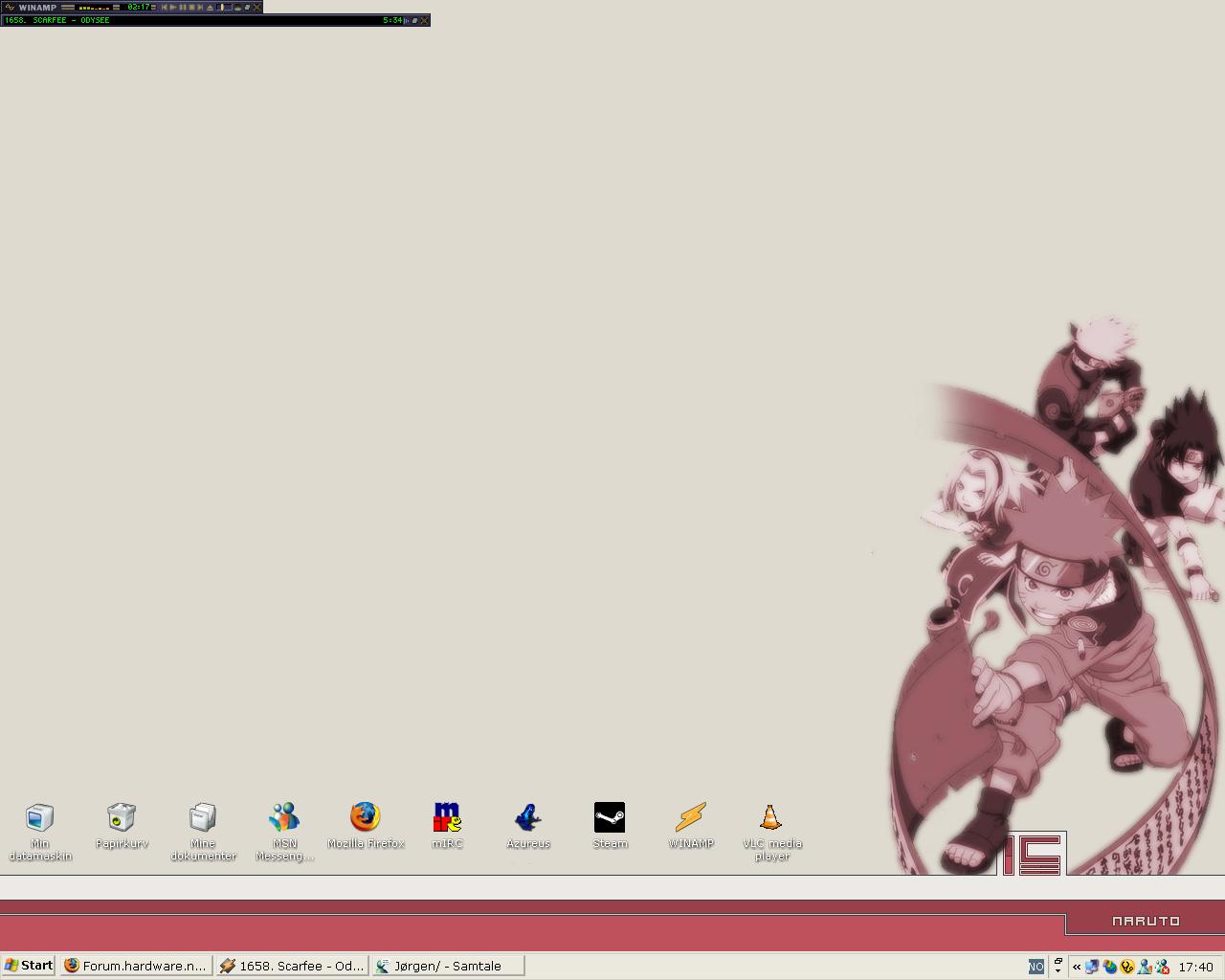Launch MSN Messenger from desktop
Image resolution: width=1225 pixels, height=980 pixels.
tap(284, 831)
